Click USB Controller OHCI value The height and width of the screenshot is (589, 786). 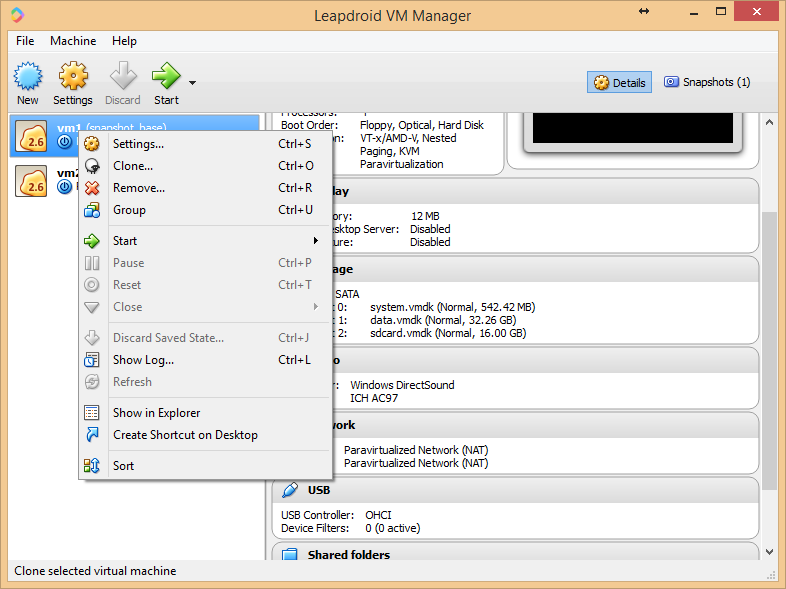pyautogui.click(x=378, y=515)
